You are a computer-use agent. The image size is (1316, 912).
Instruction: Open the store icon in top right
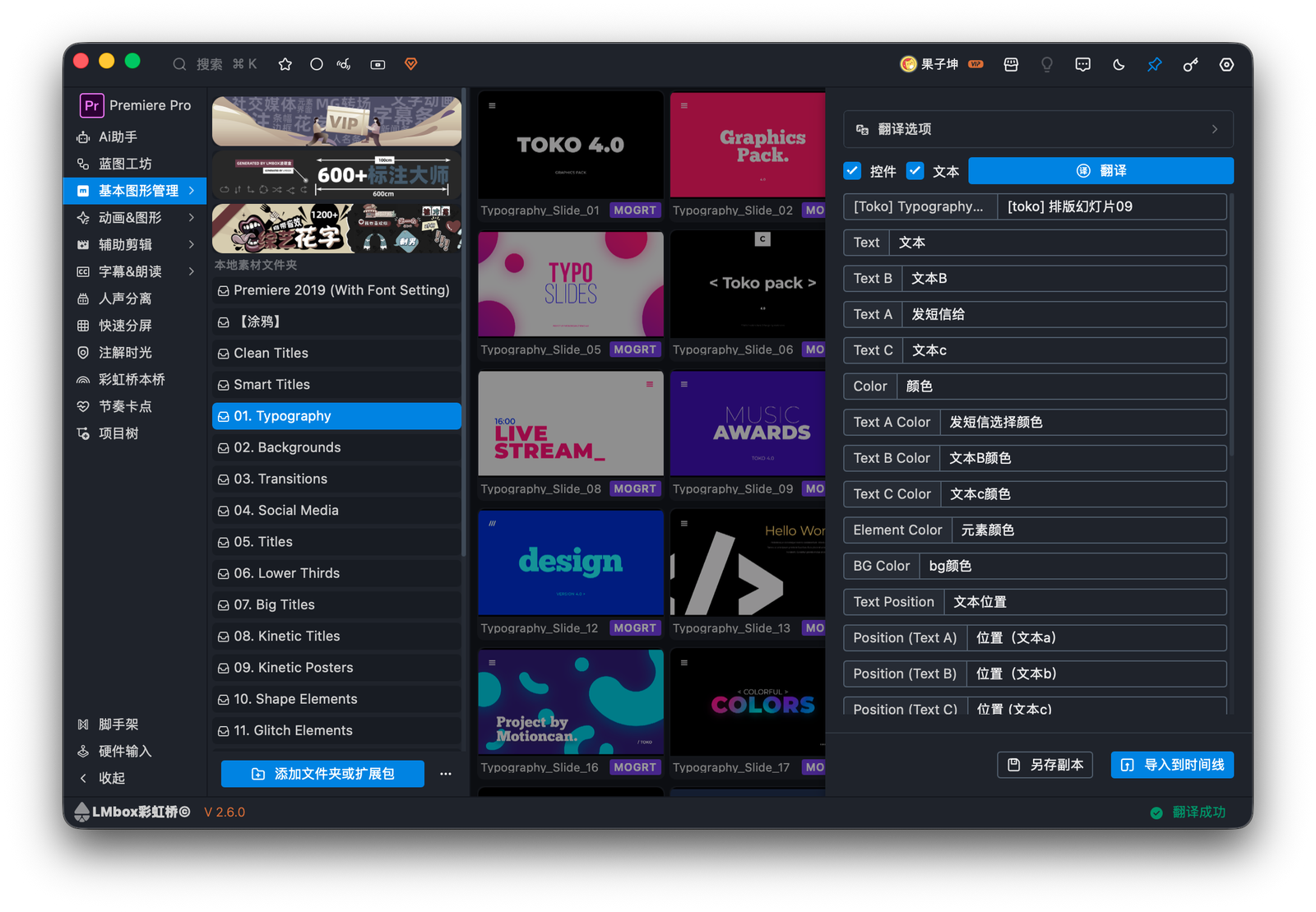[x=1011, y=64]
